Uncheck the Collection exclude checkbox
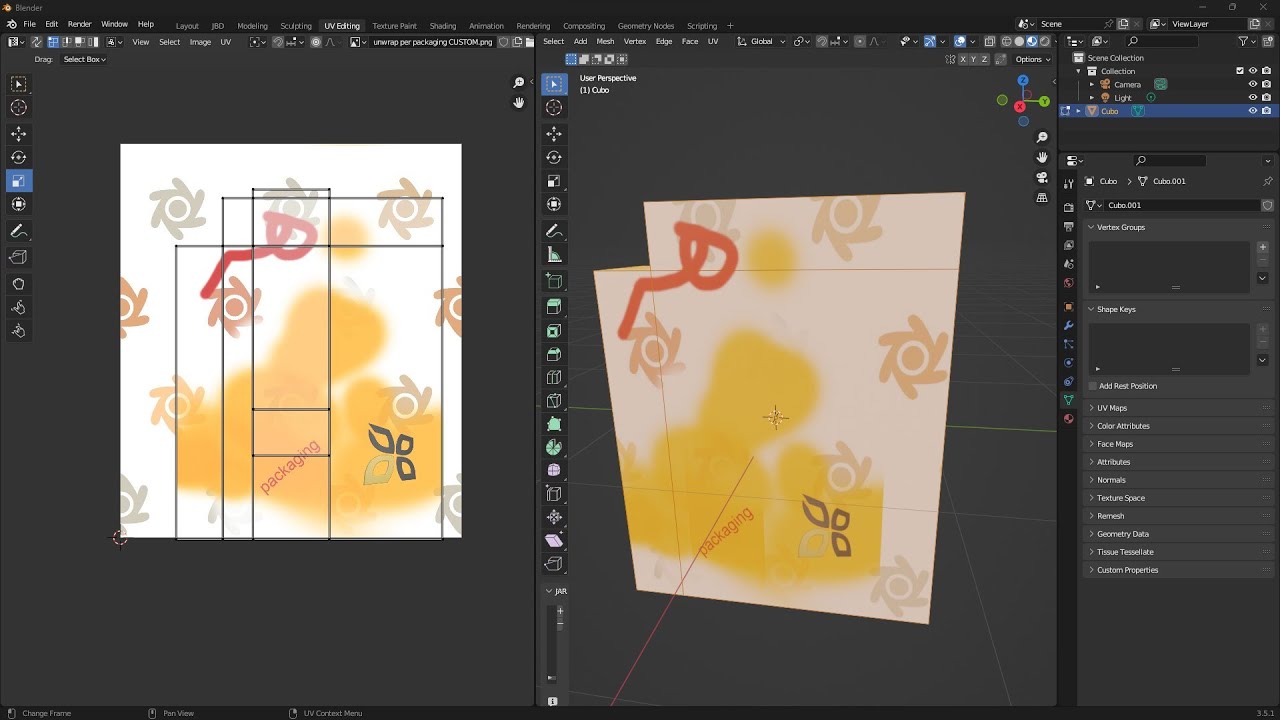The image size is (1280, 720). pyautogui.click(x=1240, y=71)
